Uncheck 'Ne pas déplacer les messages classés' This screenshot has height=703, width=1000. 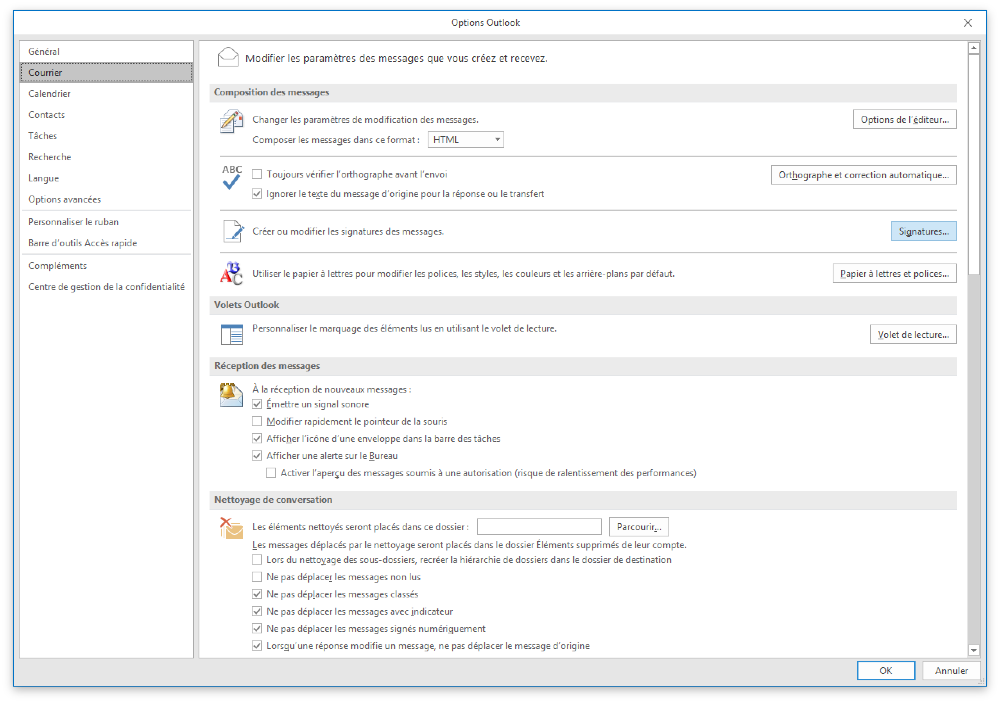click(x=257, y=595)
